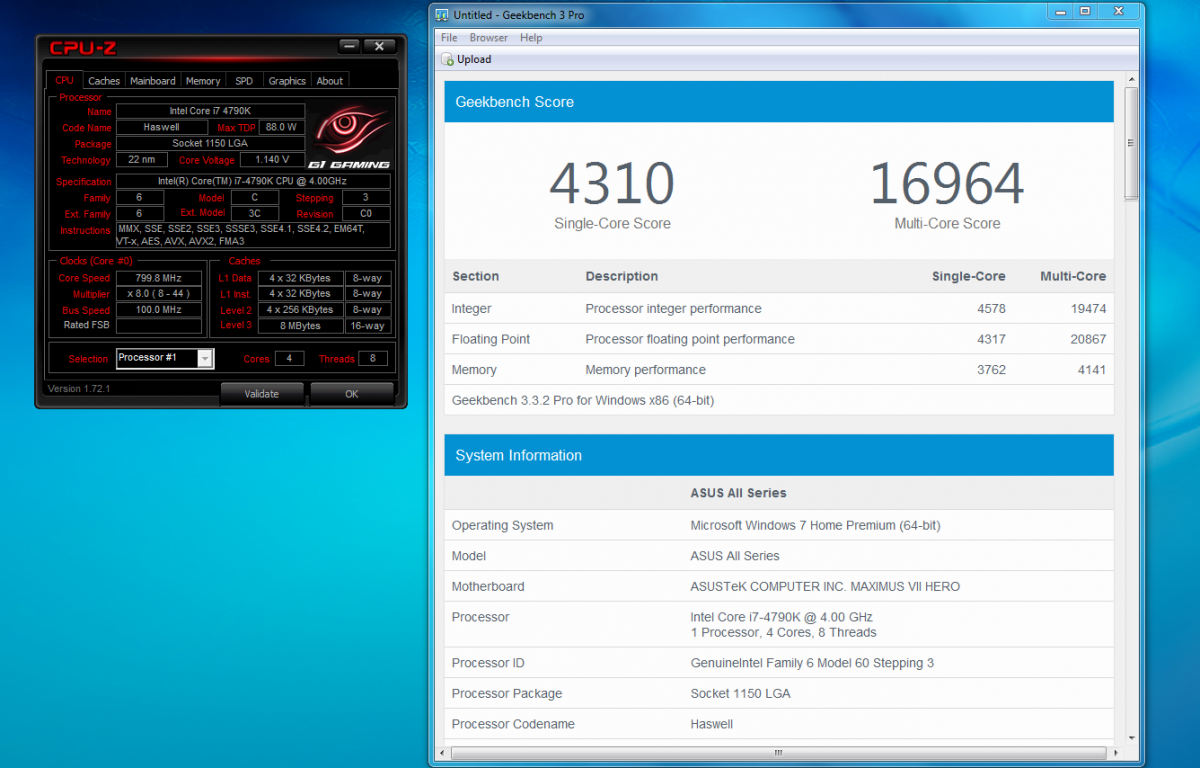Viewport: 1200px width, 768px height.
Task: Click the Level 2 value '4 x 256 KBytes'
Action: [300, 310]
